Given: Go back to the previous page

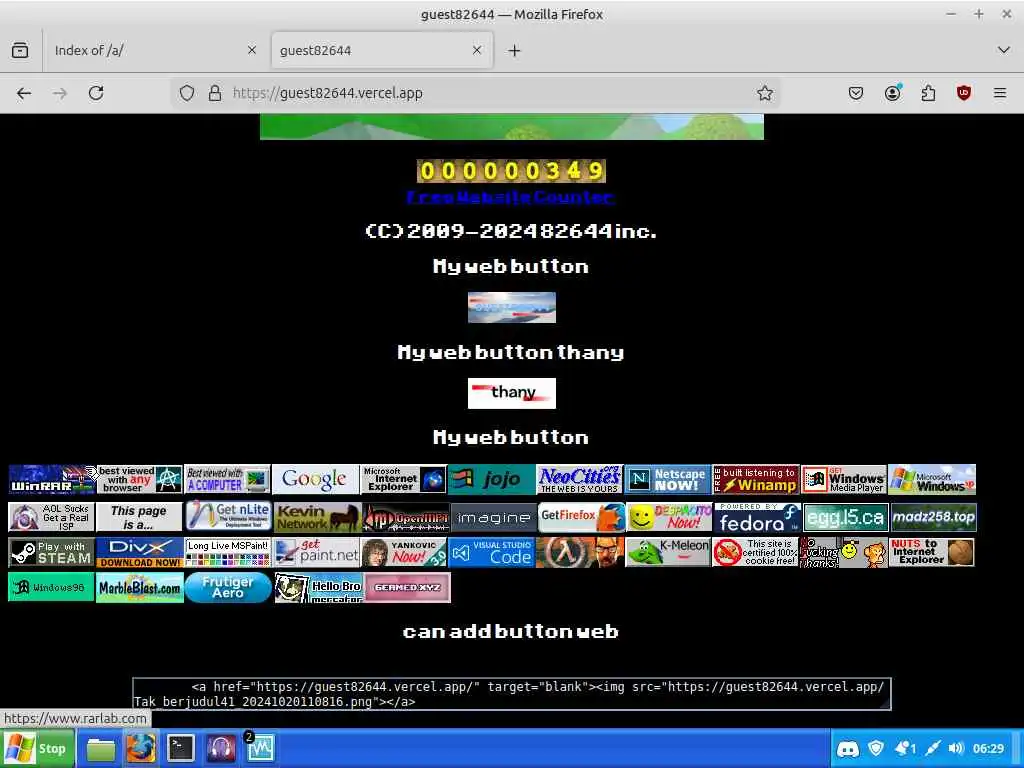Looking at the screenshot, I should [x=24, y=93].
